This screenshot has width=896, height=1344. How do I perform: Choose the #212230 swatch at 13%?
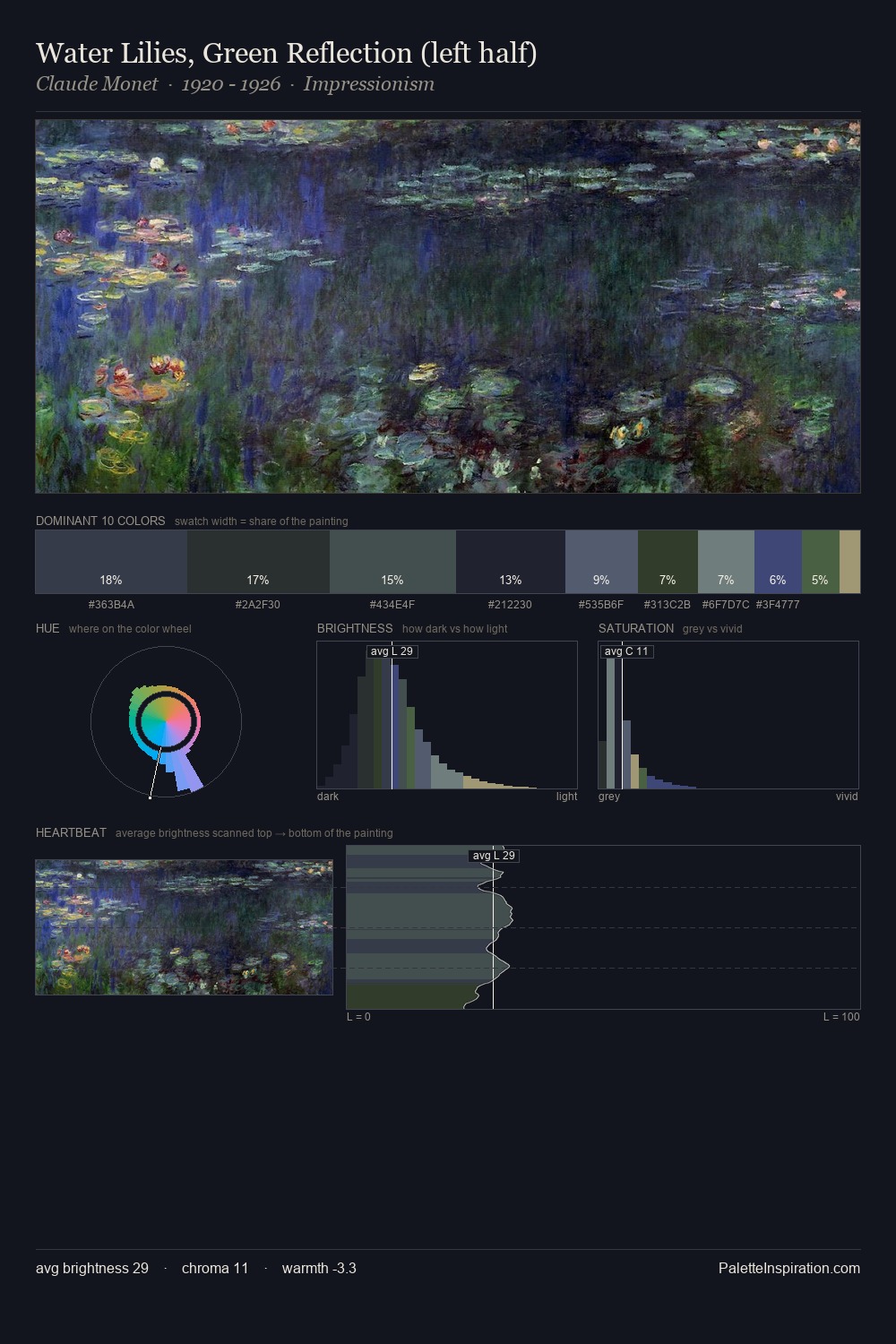(511, 562)
